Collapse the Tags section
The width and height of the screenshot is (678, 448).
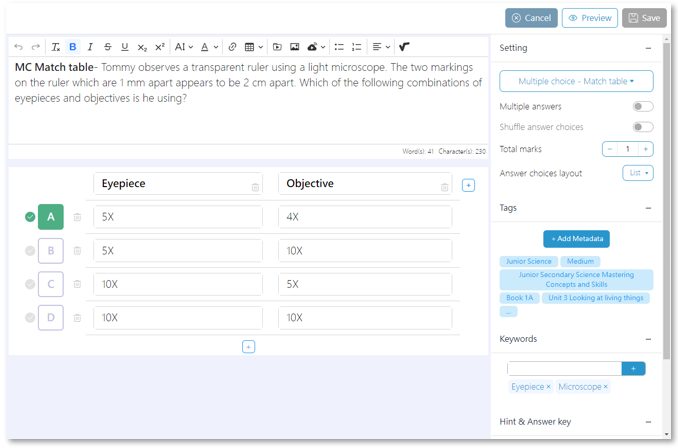[648, 208]
